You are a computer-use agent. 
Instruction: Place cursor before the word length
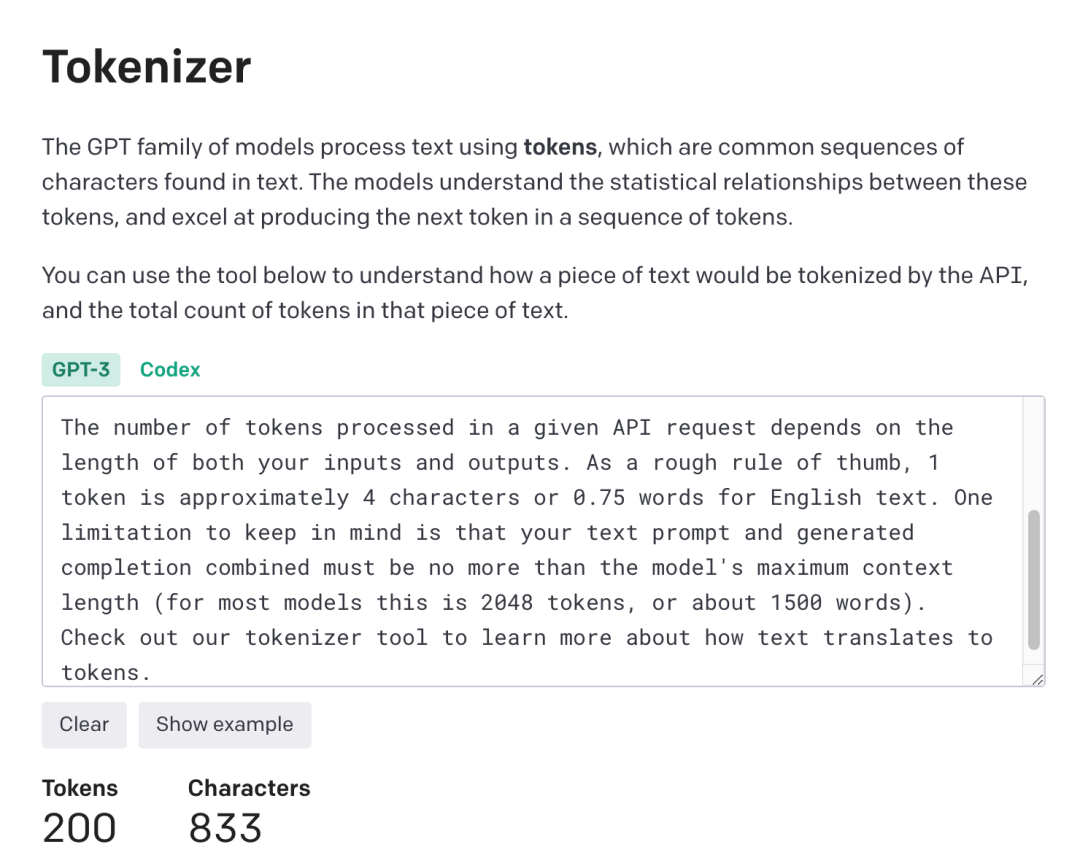point(62,462)
